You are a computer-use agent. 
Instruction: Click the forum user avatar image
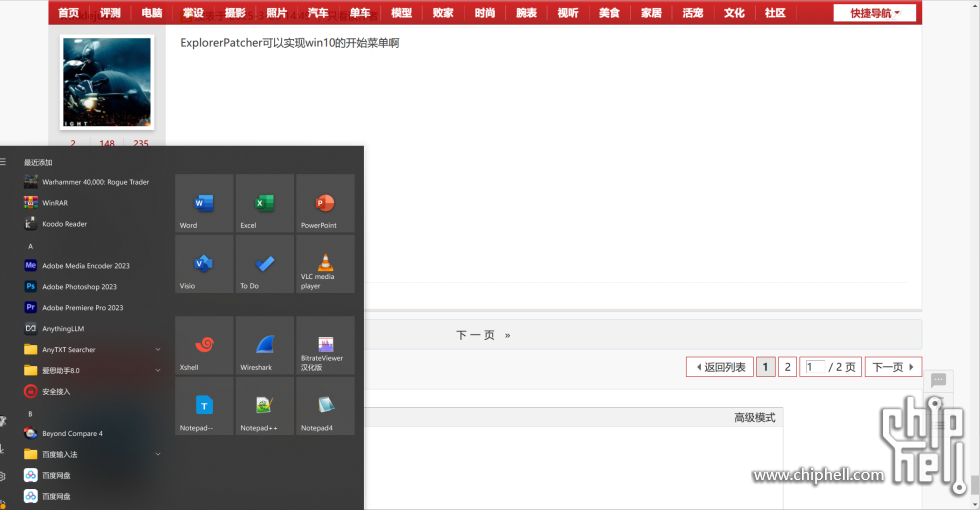(107, 82)
